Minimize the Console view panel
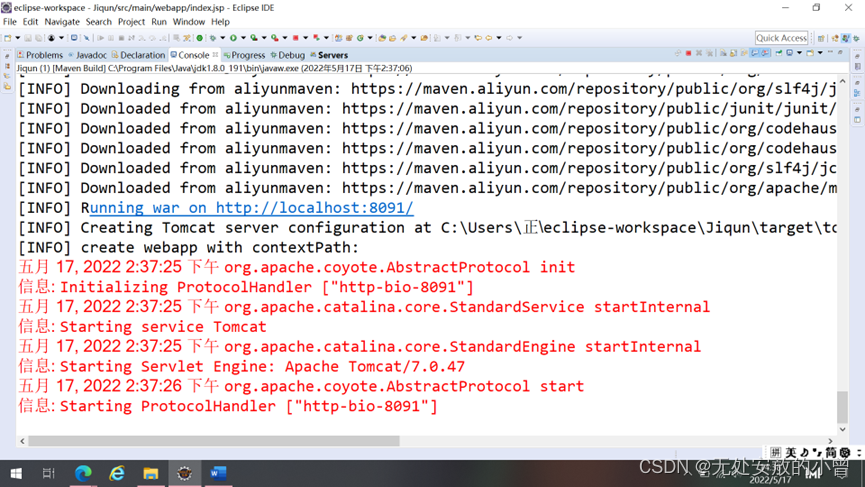 (830, 52)
